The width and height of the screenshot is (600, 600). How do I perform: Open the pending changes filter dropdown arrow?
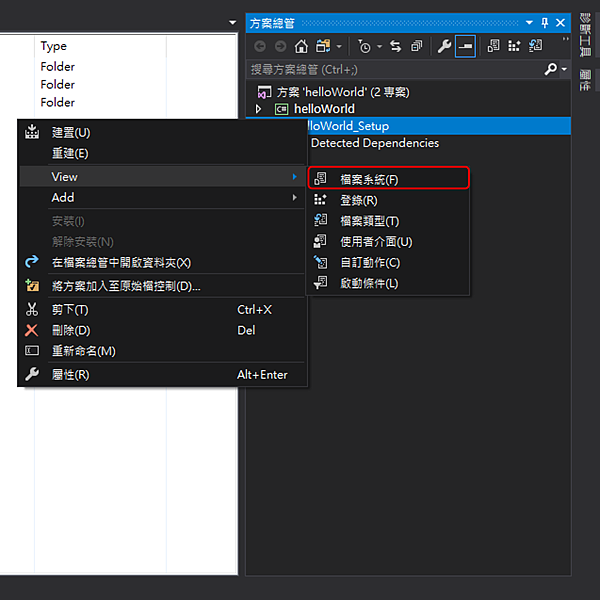coord(380,47)
